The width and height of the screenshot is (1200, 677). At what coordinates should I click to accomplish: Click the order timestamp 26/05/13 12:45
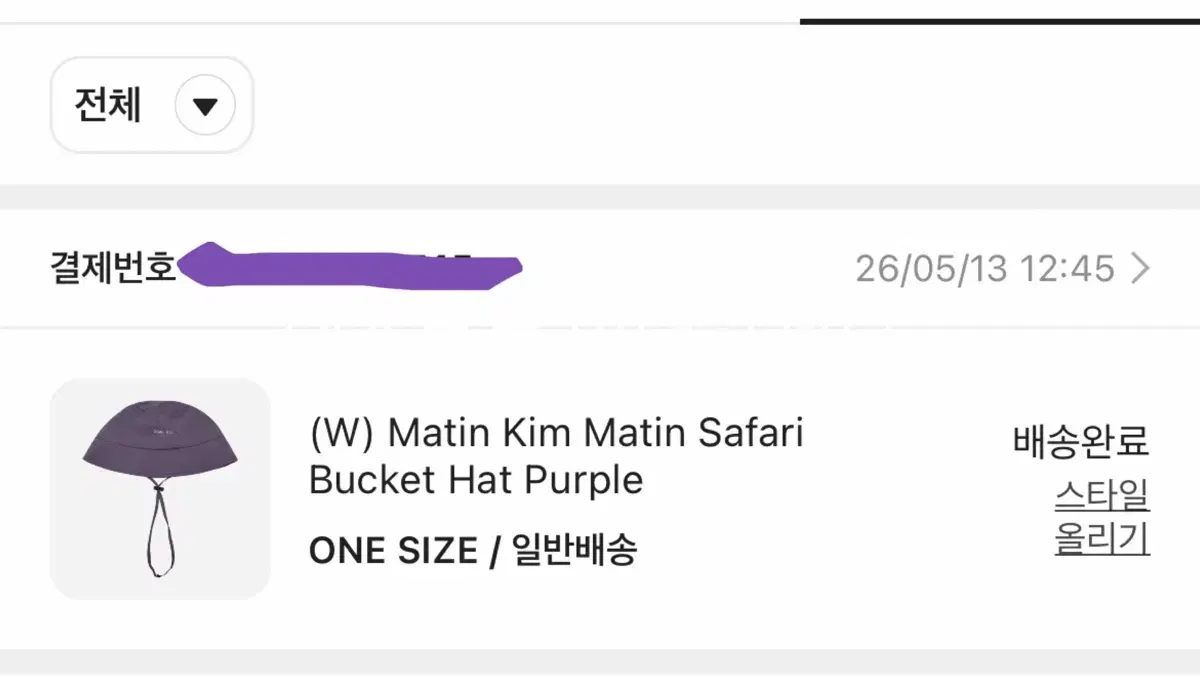[985, 268]
